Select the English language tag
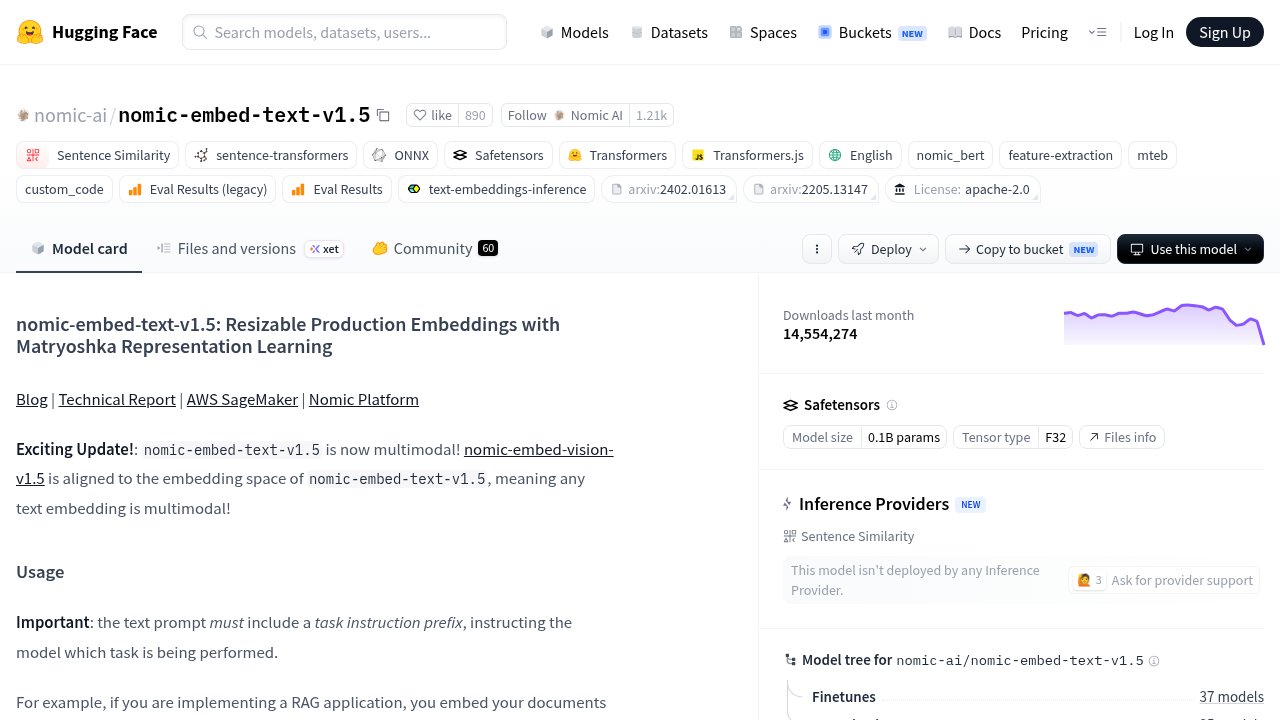Image resolution: width=1280 pixels, height=720 pixels. (860, 155)
